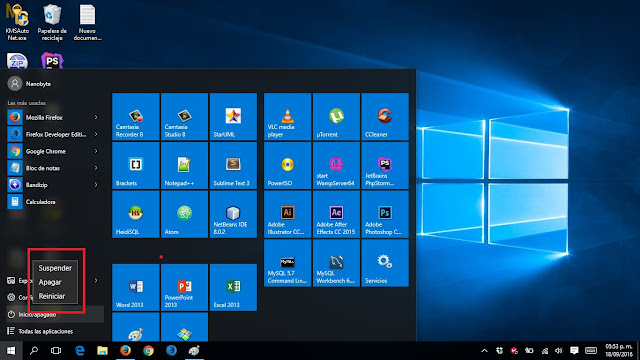Click the taskbar clock and date
This screenshot has width=640, height=360.
click(619, 351)
